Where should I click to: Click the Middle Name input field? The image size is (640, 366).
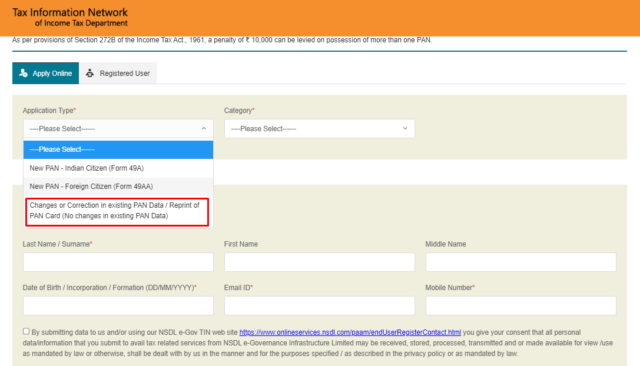(x=521, y=262)
